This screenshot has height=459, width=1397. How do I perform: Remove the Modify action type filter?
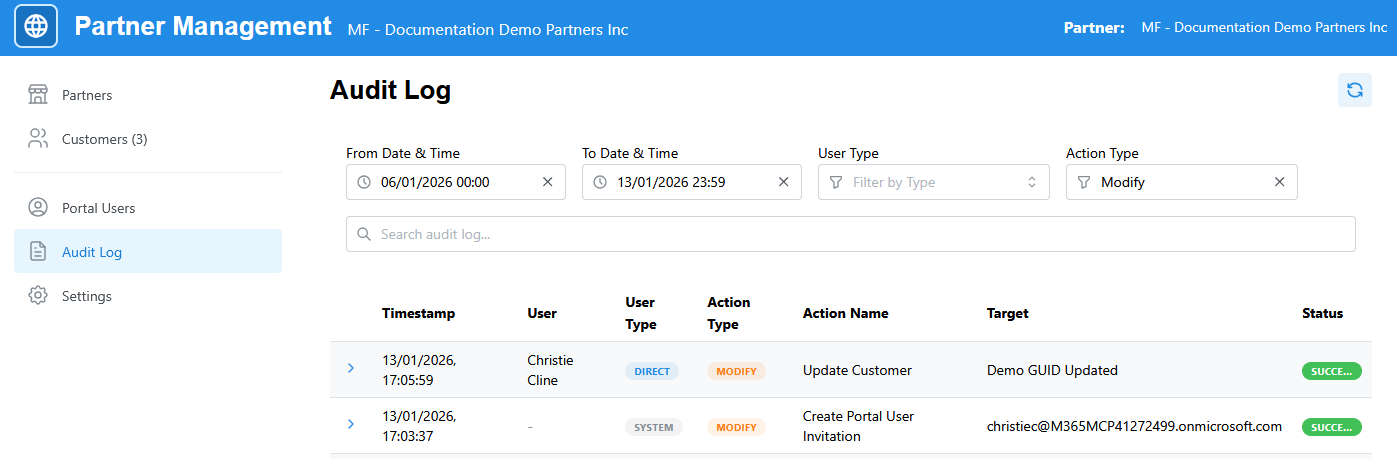click(x=1279, y=182)
